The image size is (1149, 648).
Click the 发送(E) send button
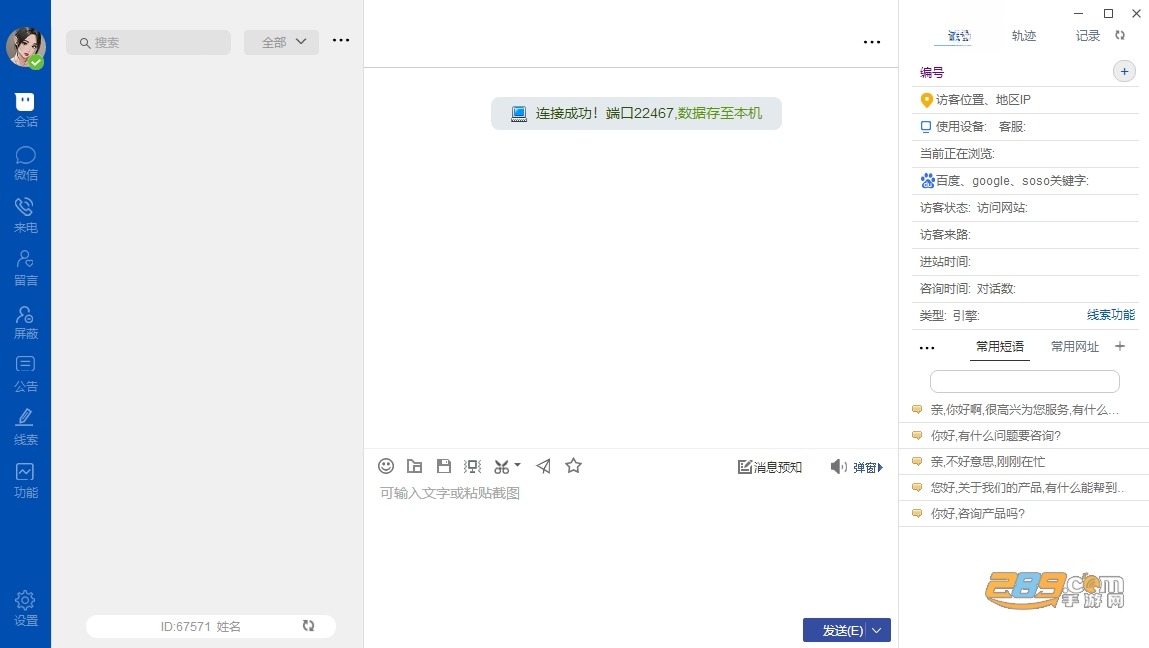pos(843,630)
